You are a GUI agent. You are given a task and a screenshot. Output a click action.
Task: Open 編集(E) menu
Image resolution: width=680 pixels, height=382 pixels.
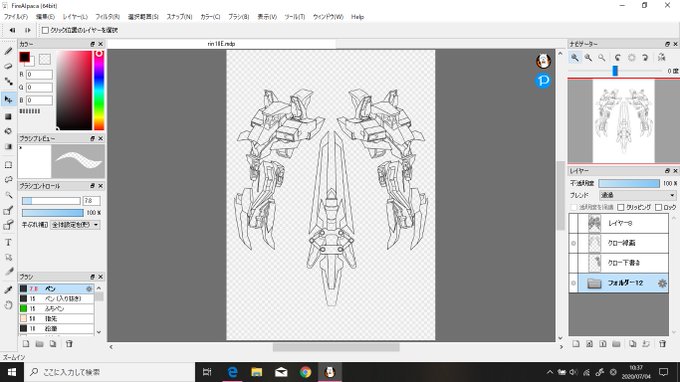point(45,17)
